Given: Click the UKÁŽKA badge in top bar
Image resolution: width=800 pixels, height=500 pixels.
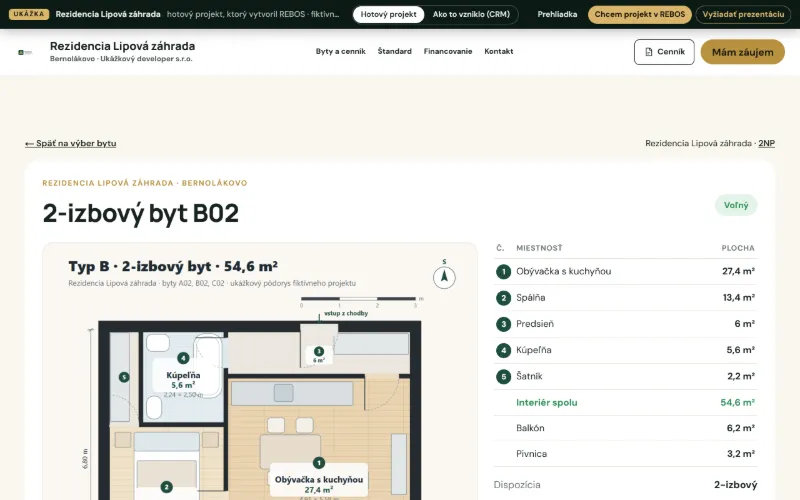Looking at the screenshot, I should (x=29, y=14).
